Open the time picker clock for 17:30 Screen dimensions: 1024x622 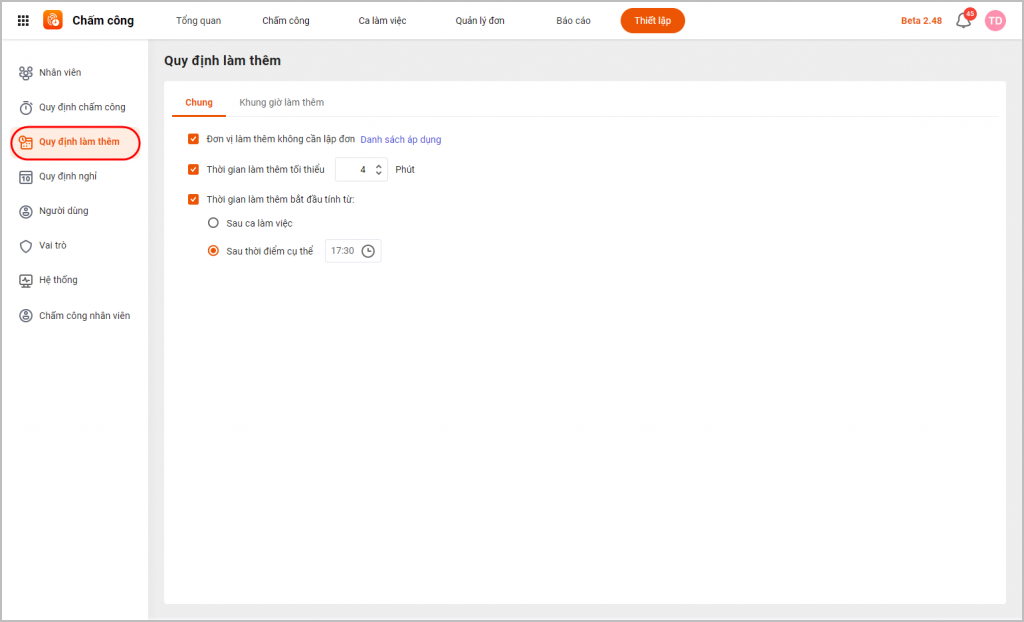click(x=368, y=251)
